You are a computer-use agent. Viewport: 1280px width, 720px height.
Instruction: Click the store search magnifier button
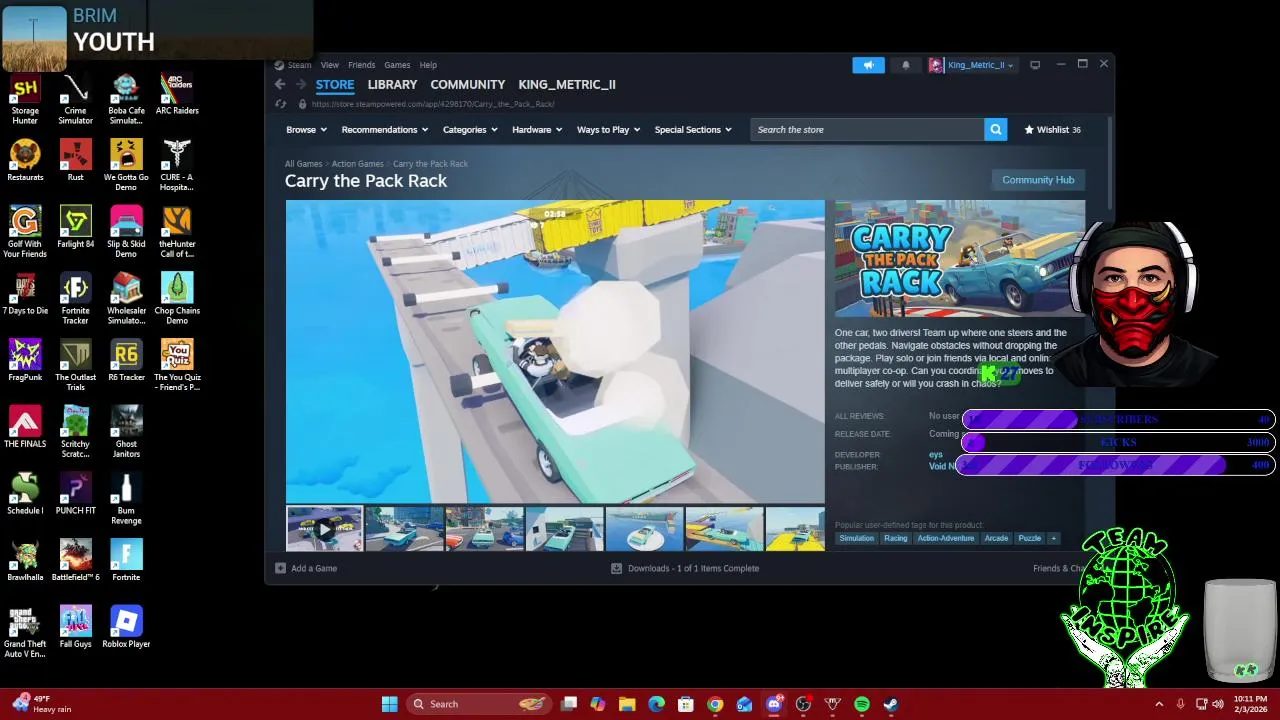996,129
